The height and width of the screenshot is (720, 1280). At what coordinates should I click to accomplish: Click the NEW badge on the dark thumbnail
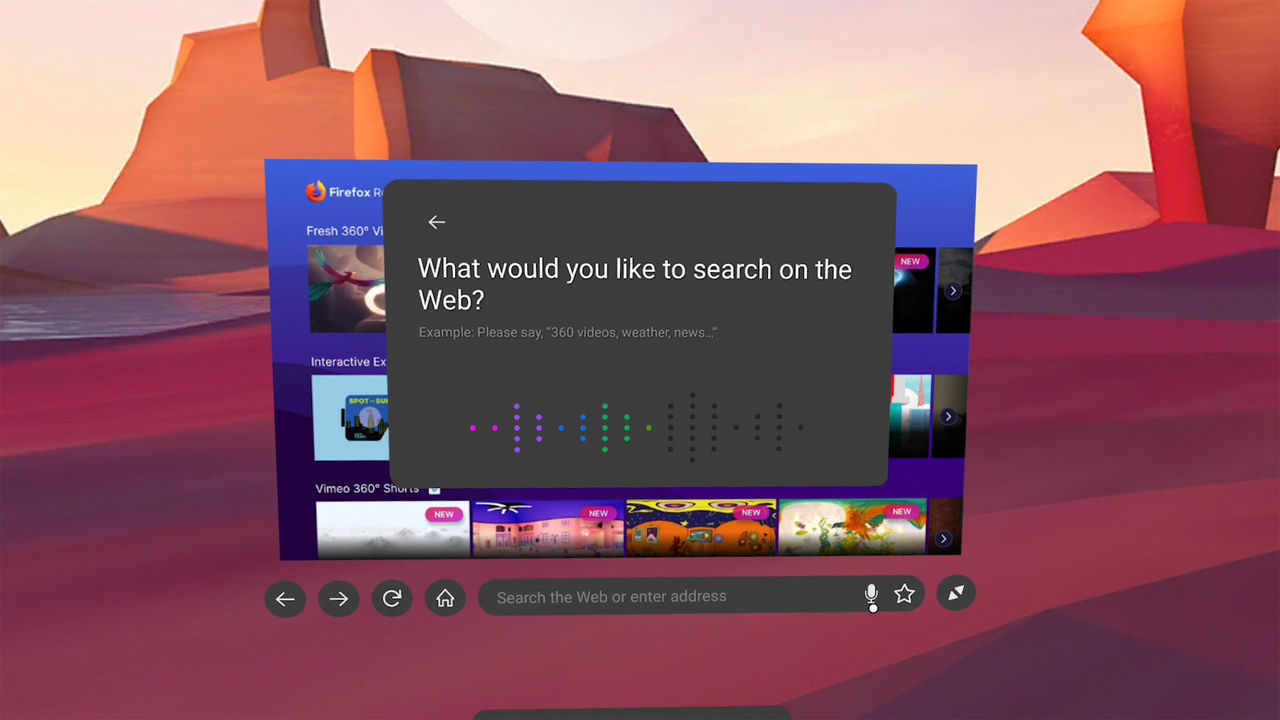tap(910, 261)
